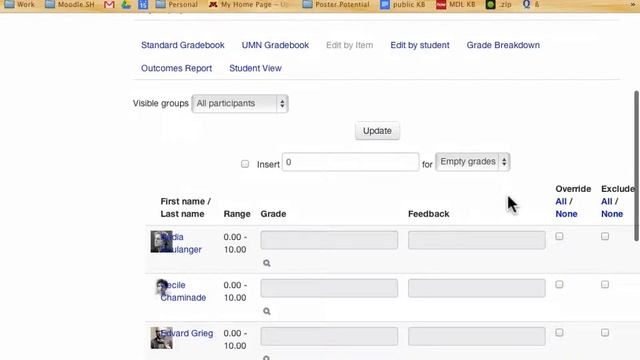Click the vertical page scrollbar

pyautogui.click(x=636, y=166)
